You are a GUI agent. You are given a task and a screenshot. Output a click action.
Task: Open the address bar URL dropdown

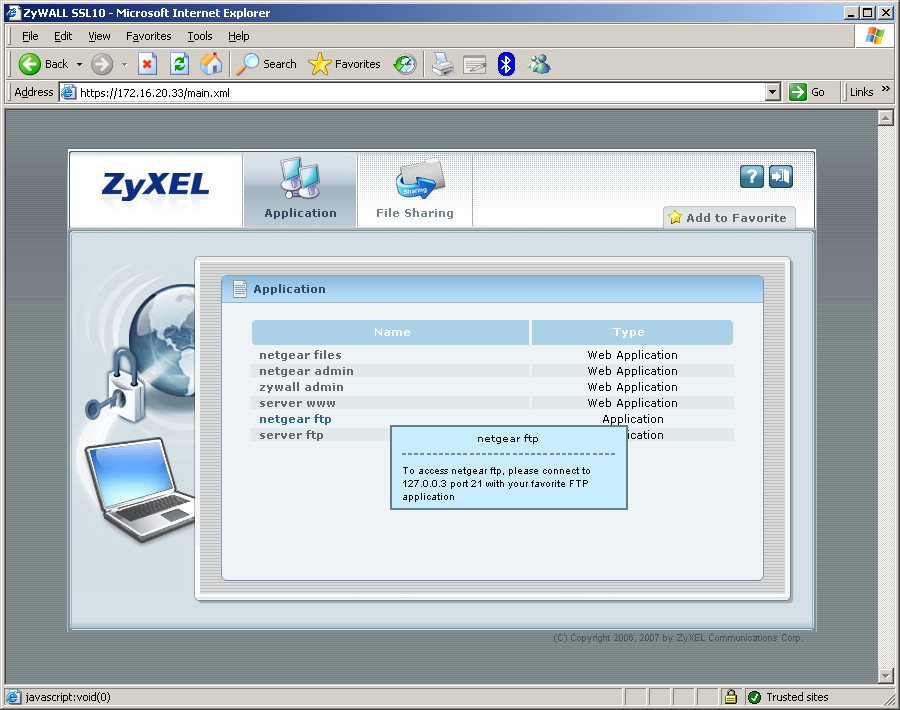tap(773, 92)
